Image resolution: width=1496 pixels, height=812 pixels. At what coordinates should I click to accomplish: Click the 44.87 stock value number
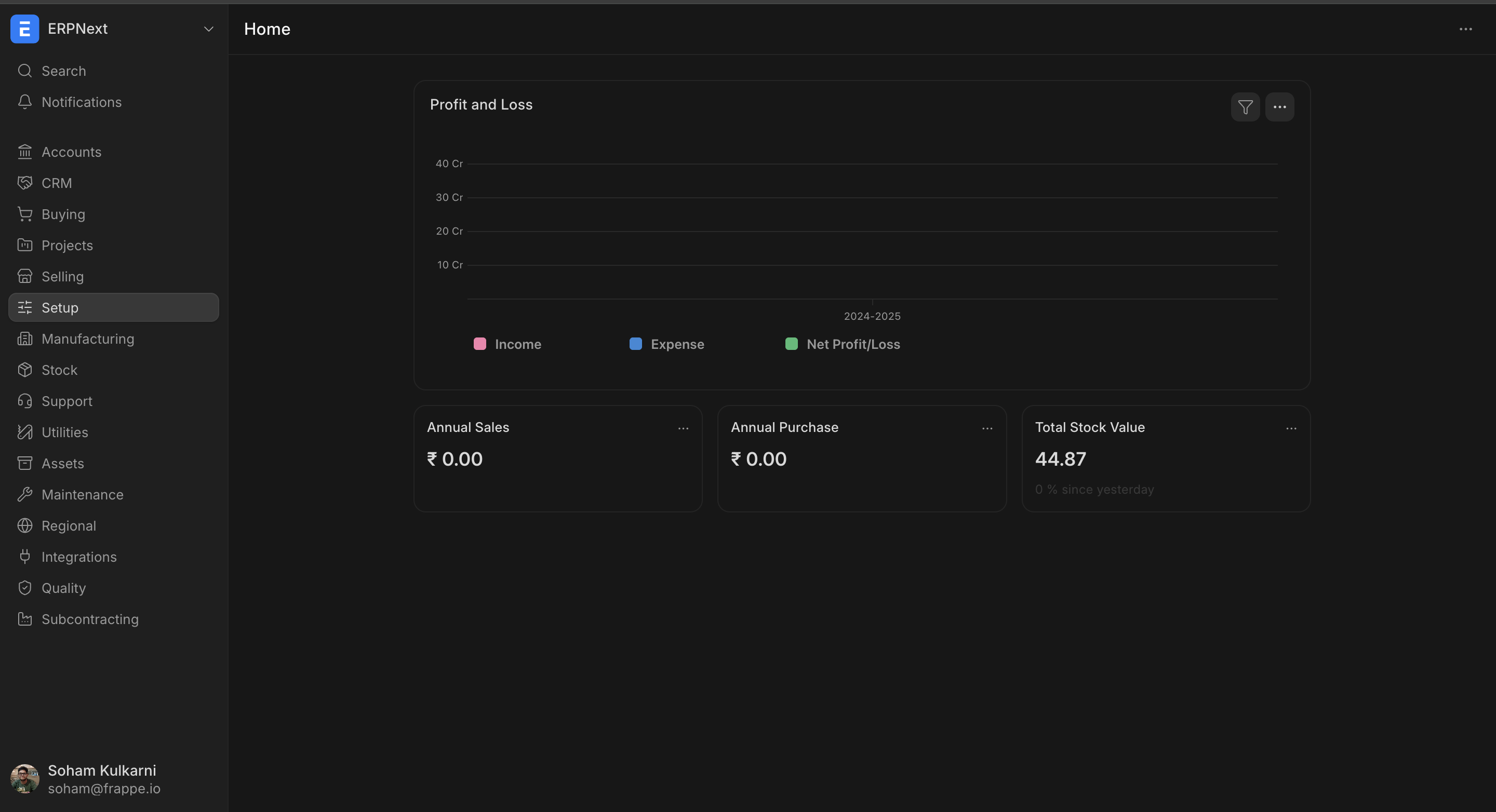pos(1060,459)
